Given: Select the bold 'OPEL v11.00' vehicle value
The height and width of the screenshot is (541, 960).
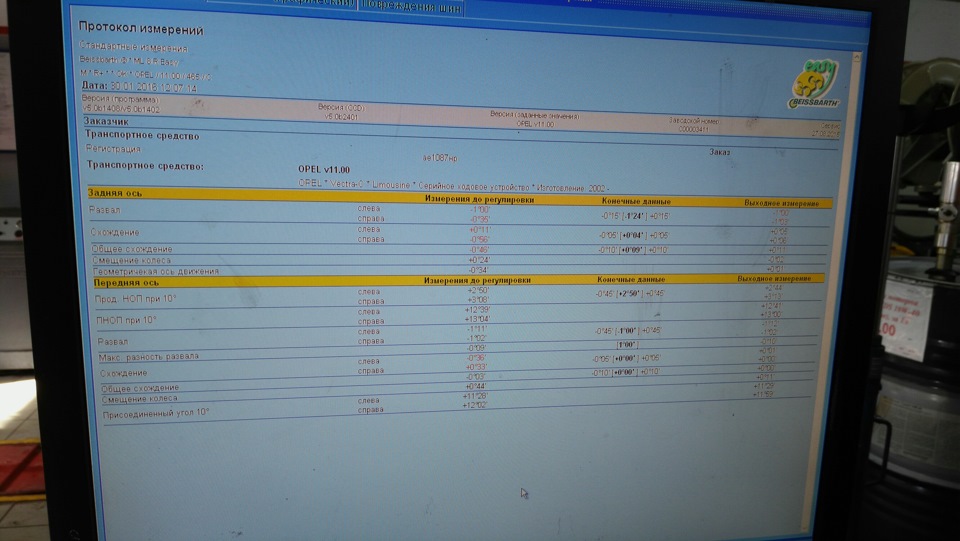Looking at the screenshot, I should coord(324,170).
